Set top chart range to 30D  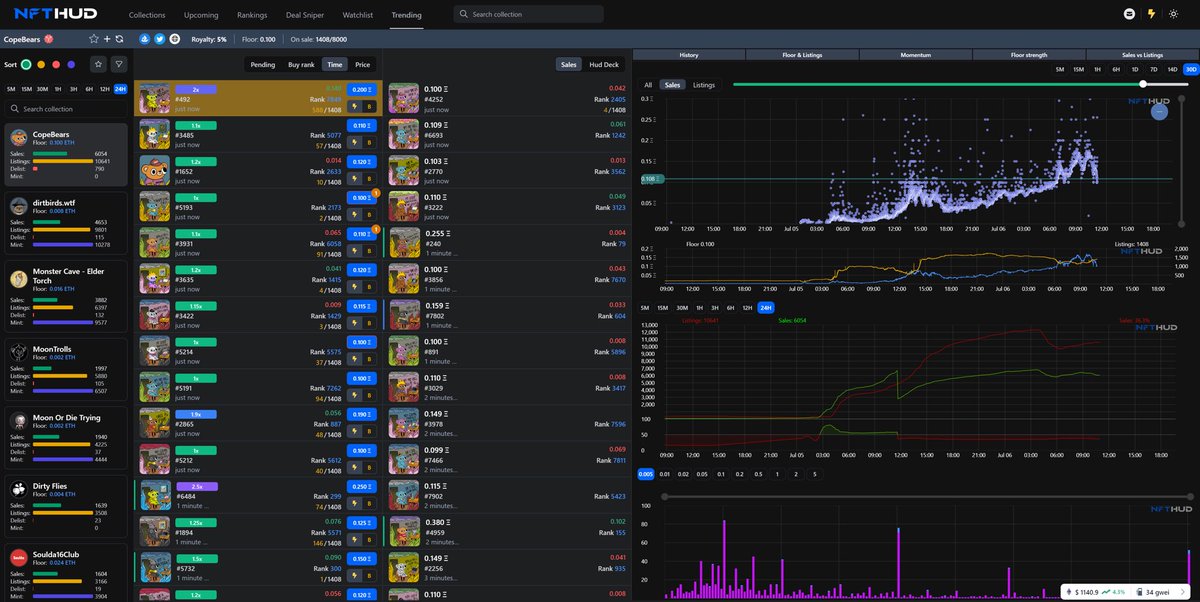pos(1190,69)
